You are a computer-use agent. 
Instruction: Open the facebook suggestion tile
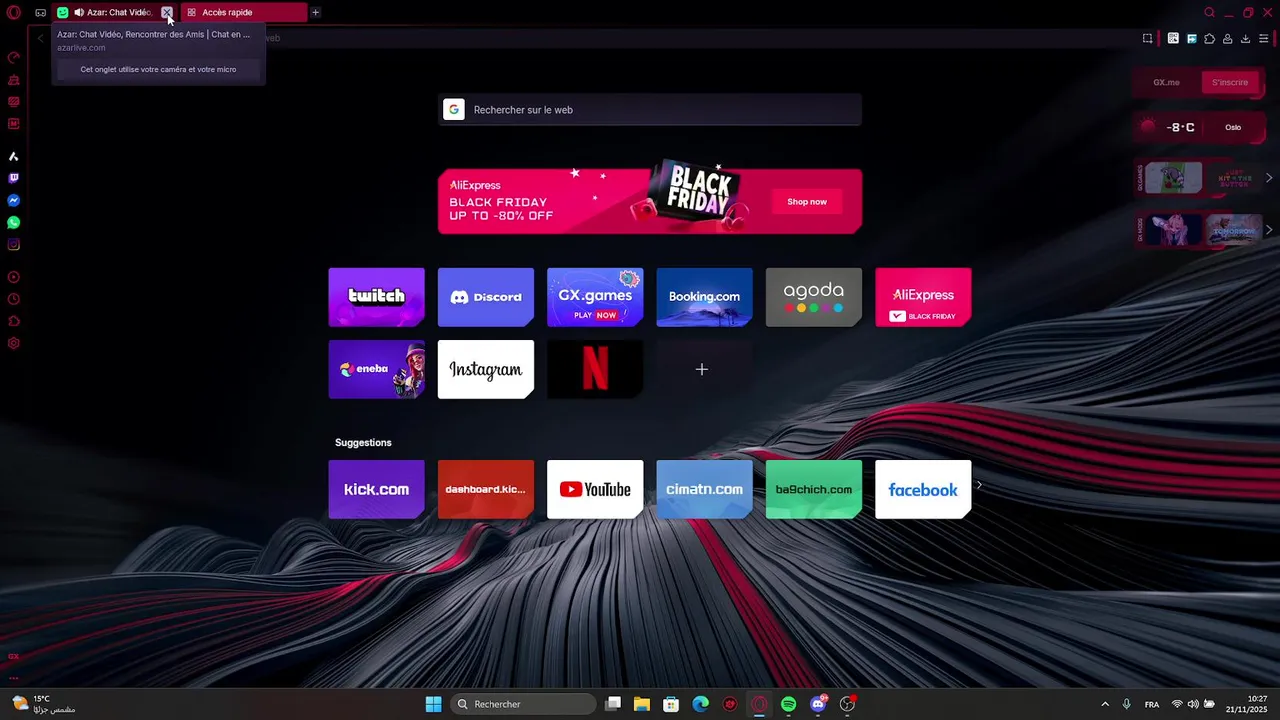[x=923, y=489]
